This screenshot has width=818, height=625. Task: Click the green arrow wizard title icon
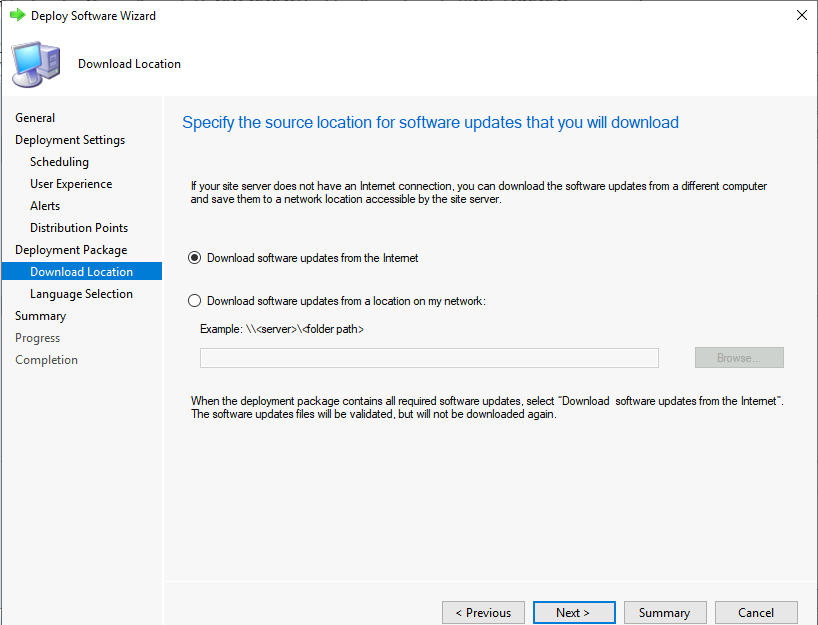[x=17, y=16]
